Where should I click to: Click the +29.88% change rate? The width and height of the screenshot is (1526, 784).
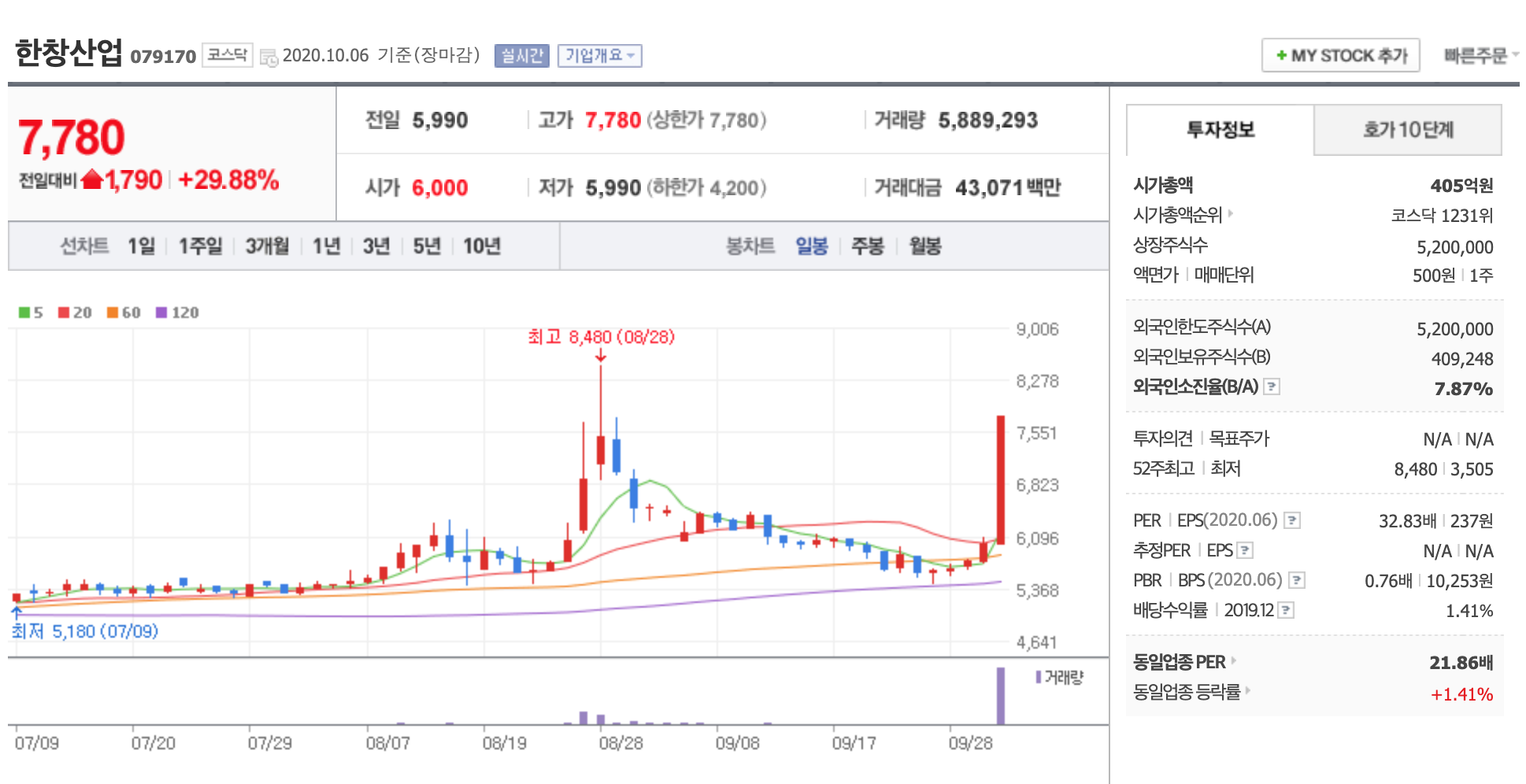tap(228, 180)
